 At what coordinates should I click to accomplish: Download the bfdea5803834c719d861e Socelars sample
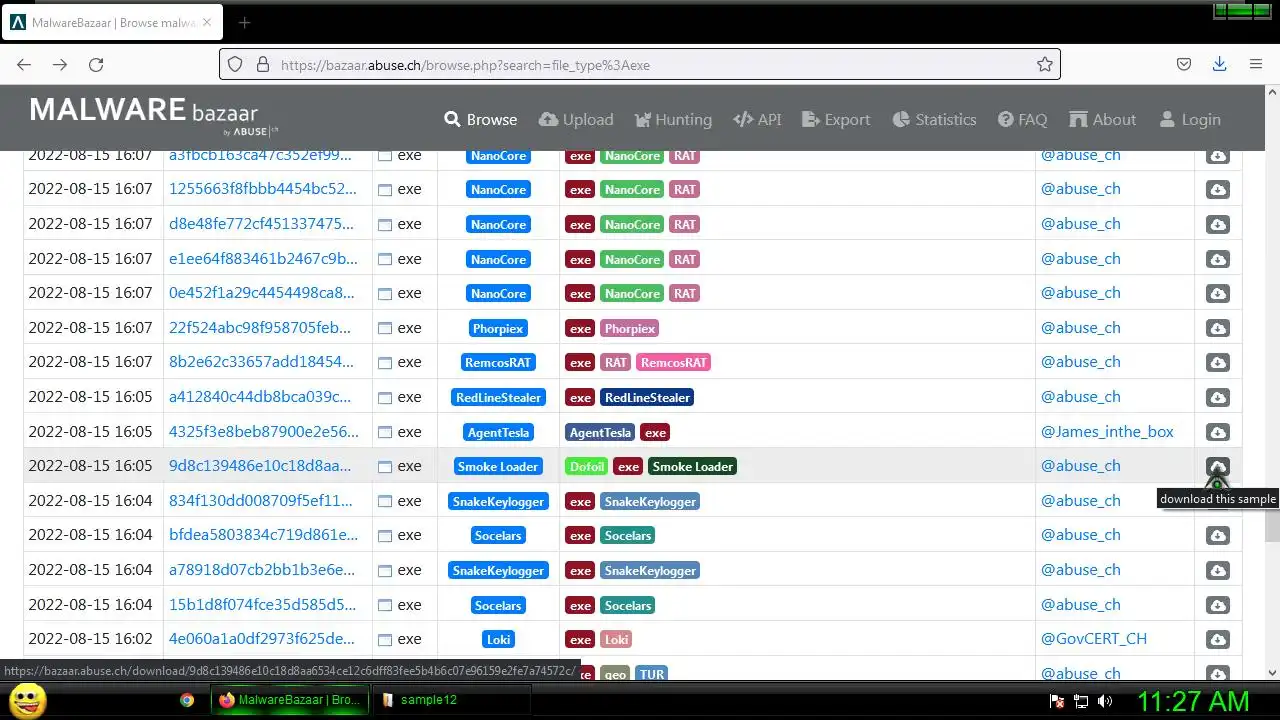(1217, 536)
